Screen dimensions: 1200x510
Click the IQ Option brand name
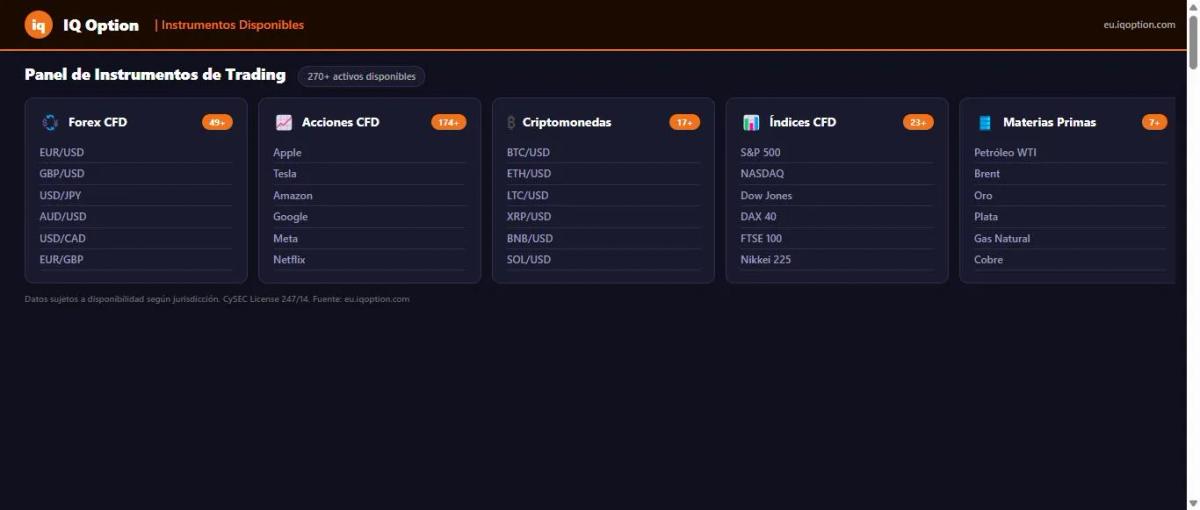click(x=101, y=25)
